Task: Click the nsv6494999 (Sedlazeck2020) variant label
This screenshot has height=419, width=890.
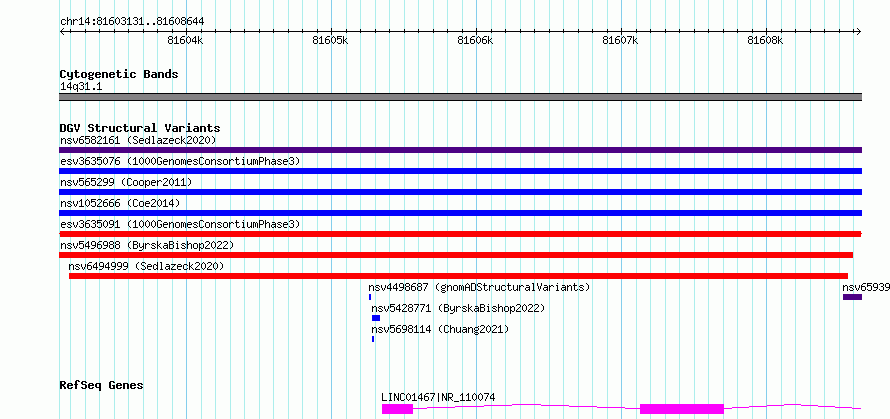Action: click(146, 266)
